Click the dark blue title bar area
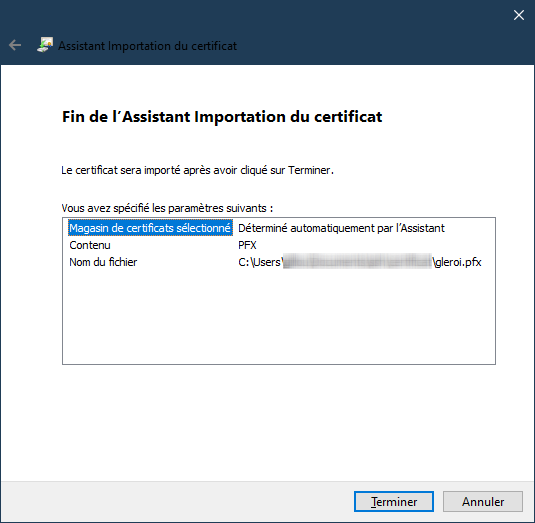The width and height of the screenshot is (535, 523). coord(375,34)
